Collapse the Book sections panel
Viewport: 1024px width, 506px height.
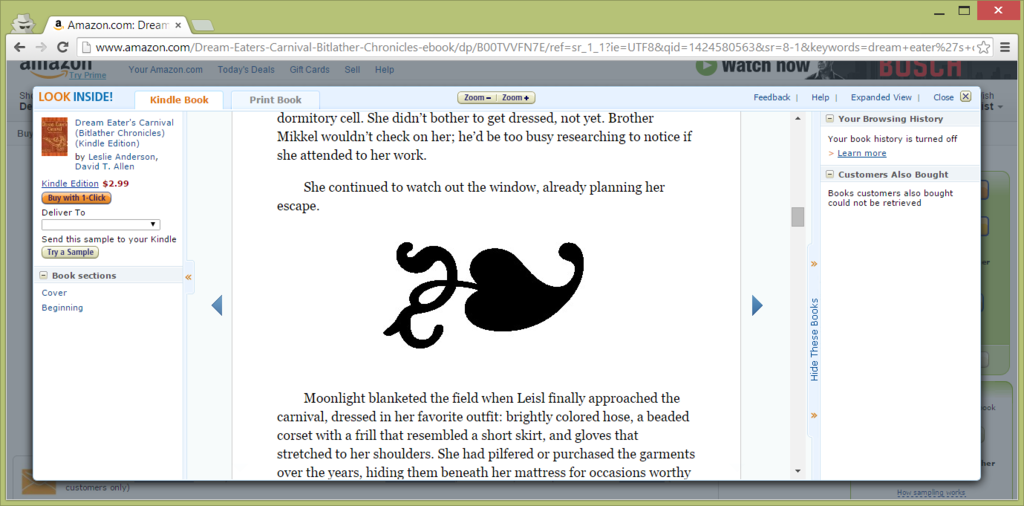click(x=45, y=276)
